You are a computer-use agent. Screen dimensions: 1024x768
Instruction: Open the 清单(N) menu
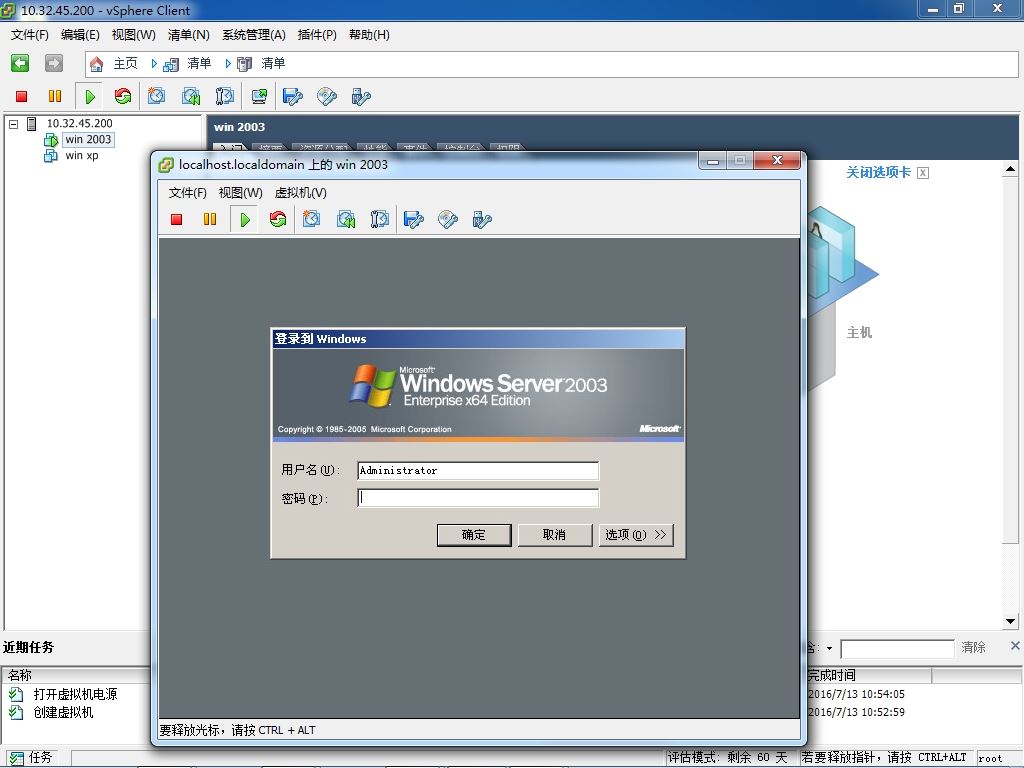188,35
